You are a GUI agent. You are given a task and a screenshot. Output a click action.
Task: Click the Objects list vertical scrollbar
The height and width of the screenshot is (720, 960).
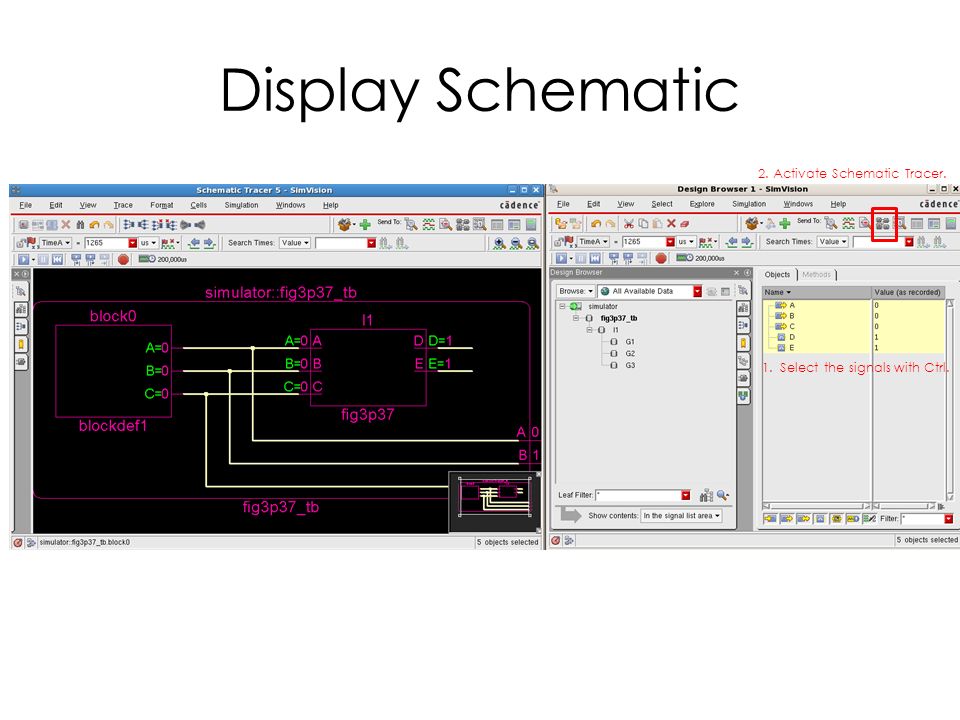pos(950,399)
